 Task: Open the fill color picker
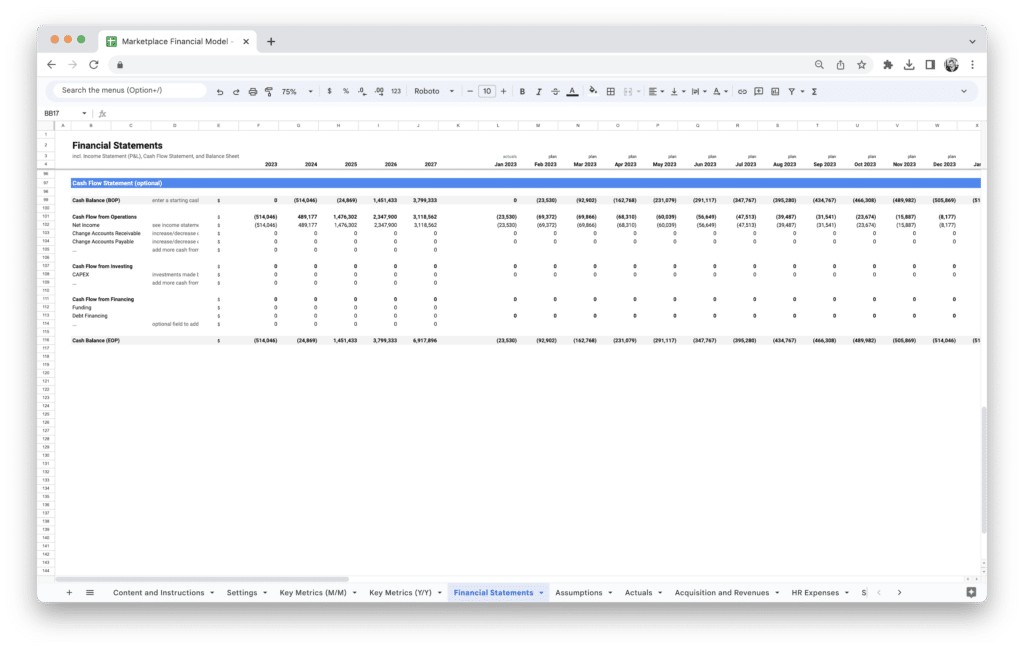click(593, 91)
